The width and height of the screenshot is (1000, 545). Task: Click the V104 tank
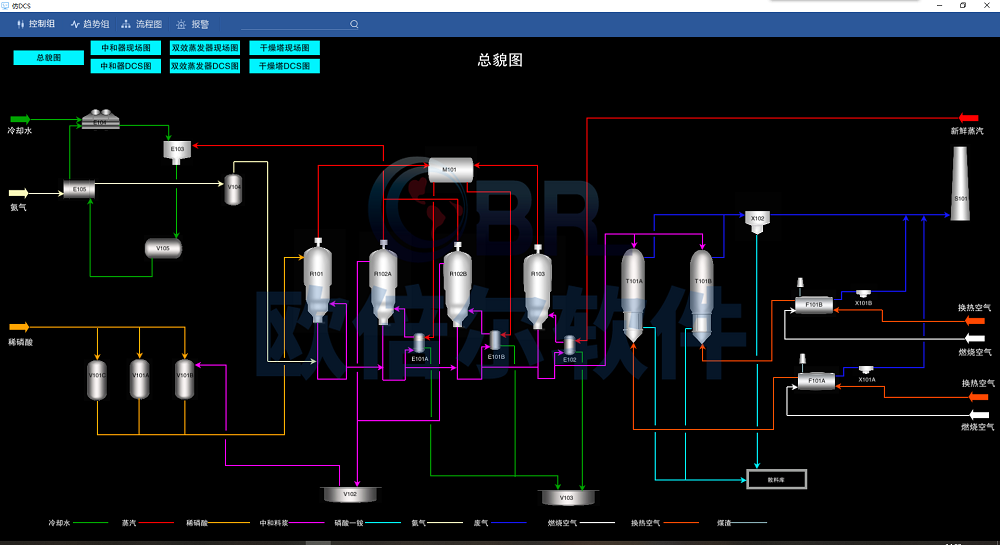(x=233, y=188)
